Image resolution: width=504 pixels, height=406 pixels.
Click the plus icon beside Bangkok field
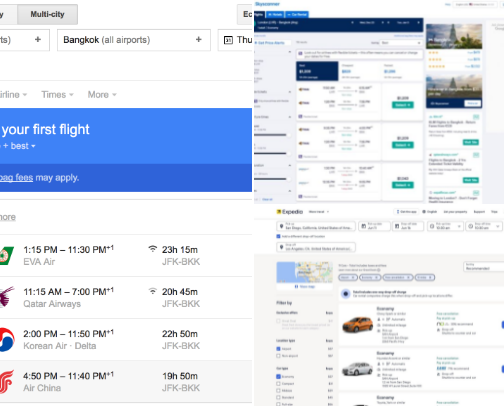point(199,39)
